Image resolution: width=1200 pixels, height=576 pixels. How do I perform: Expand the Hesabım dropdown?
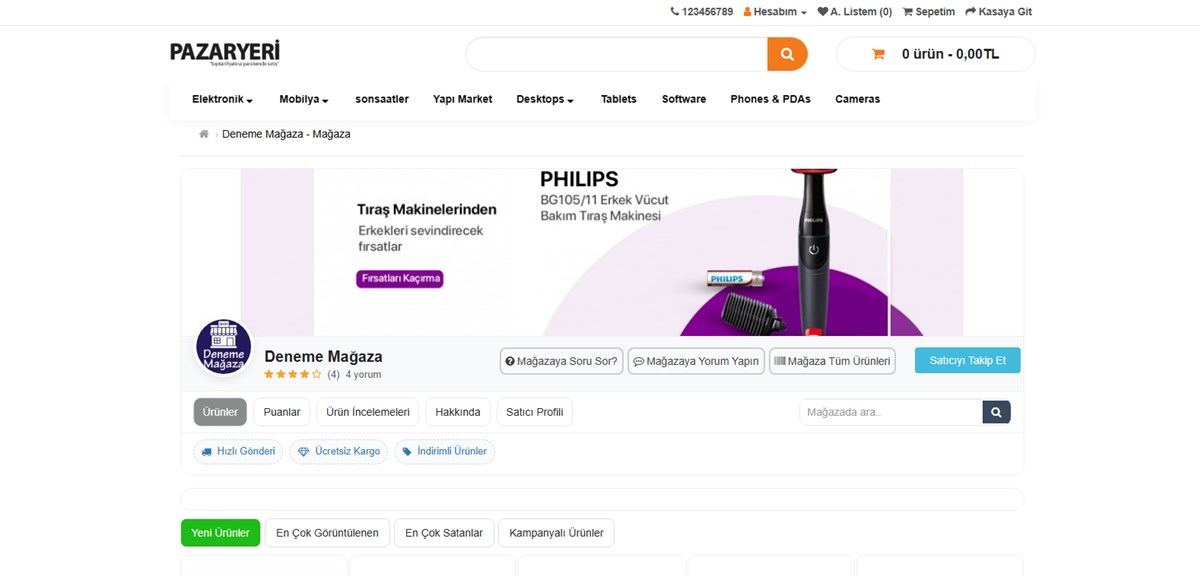[775, 12]
